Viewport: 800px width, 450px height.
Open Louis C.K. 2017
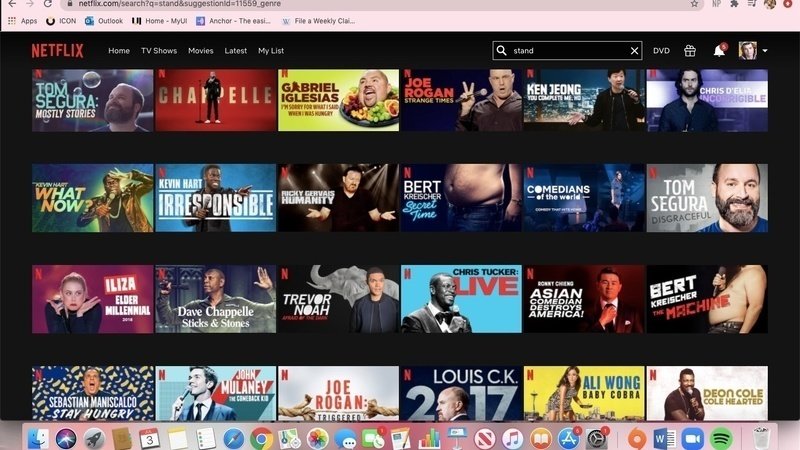pyautogui.click(x=461, y=393)
